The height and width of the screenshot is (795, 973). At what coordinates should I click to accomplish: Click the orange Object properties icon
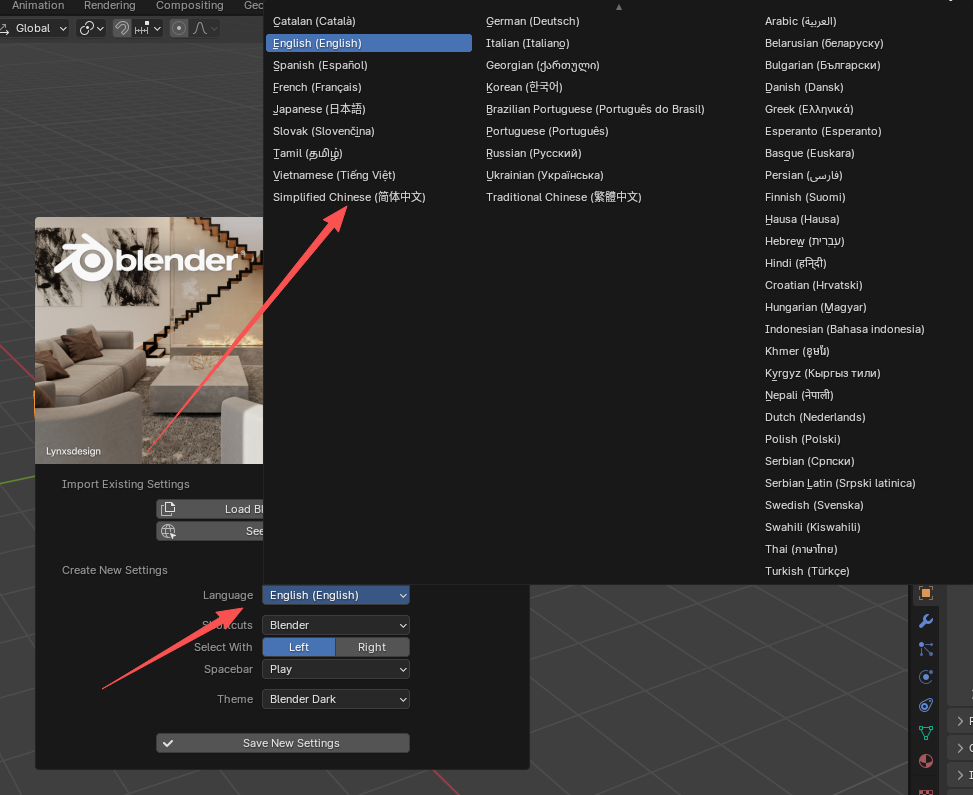pyautogui.click(x=924, y=593)
